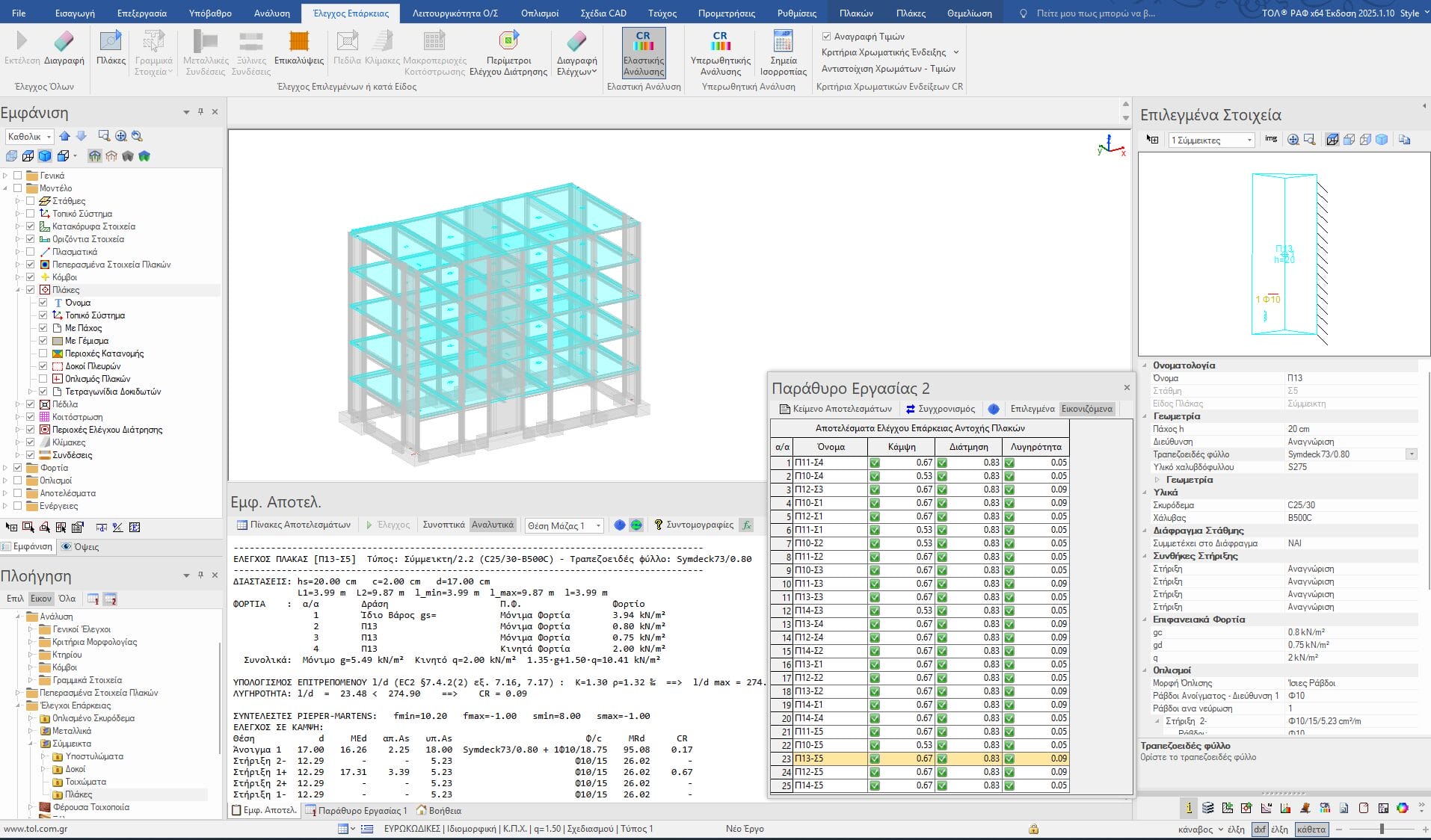Image resolution: width=1431 pixels, height=840 pixels.
Task: Click the Συγχρονισμός button
Action: 940,409
